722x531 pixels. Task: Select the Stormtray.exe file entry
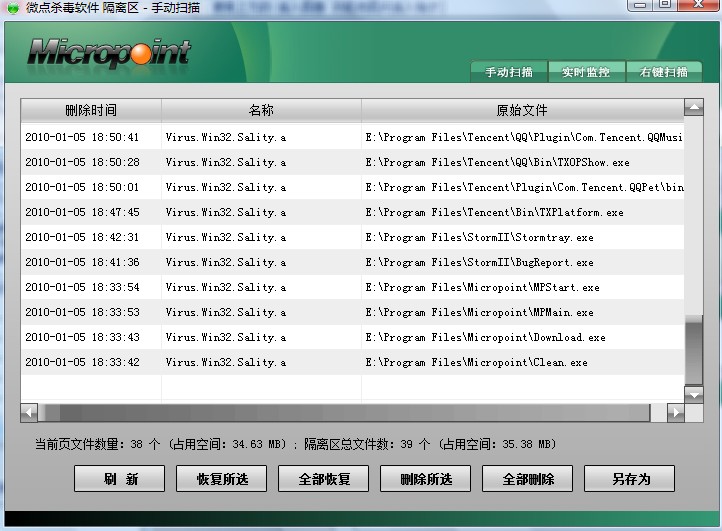coord(352,237)
